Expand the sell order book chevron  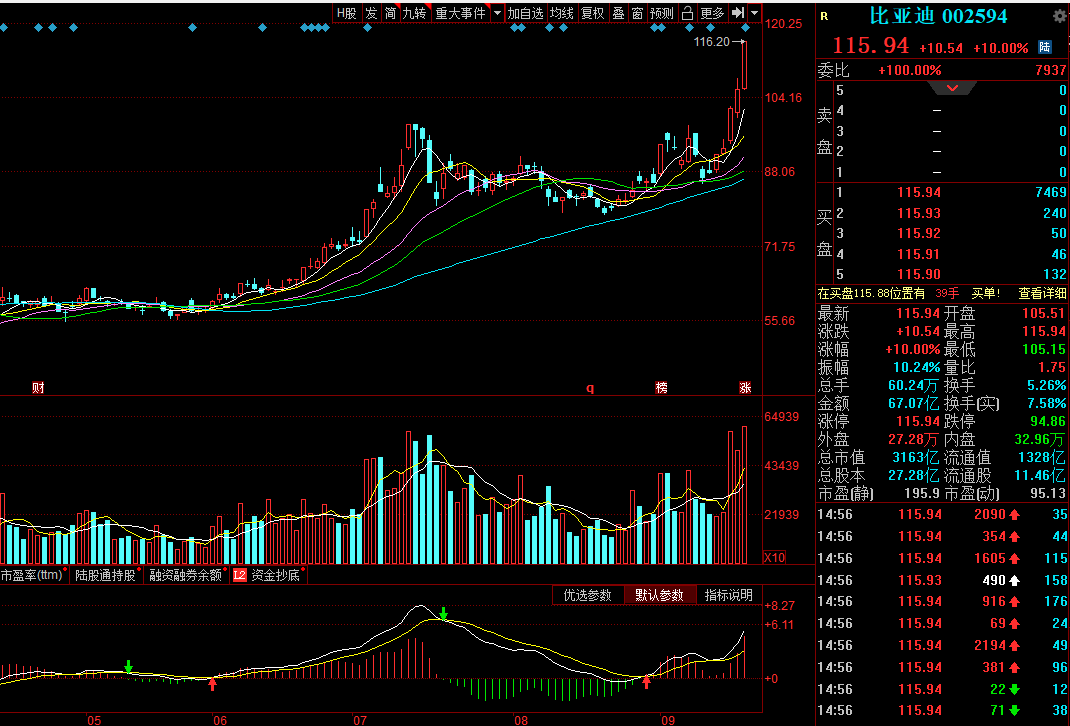[x=953, y=88]
